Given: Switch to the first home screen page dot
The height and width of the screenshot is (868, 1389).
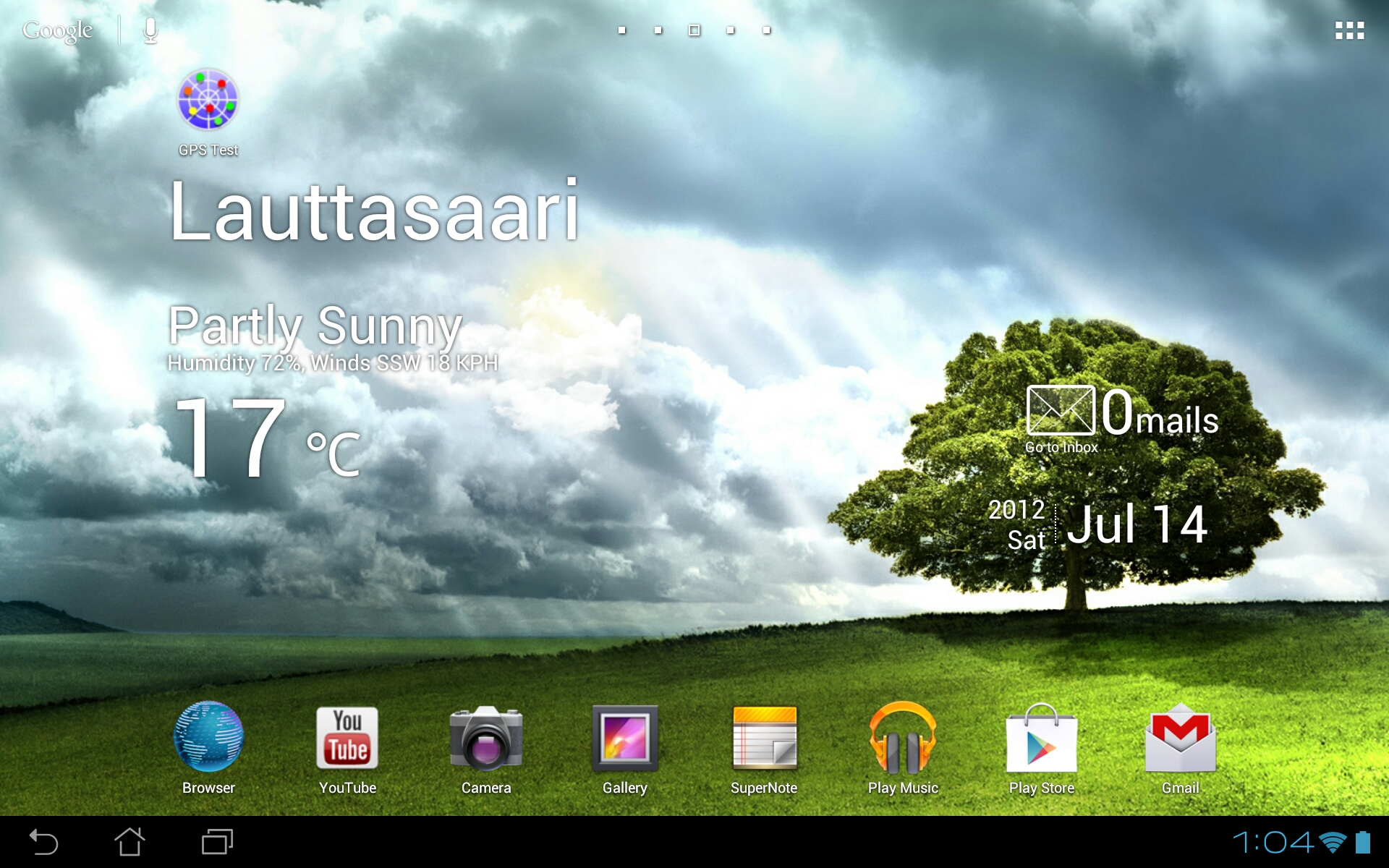Looking at the screenshot, I should [622, 30].
